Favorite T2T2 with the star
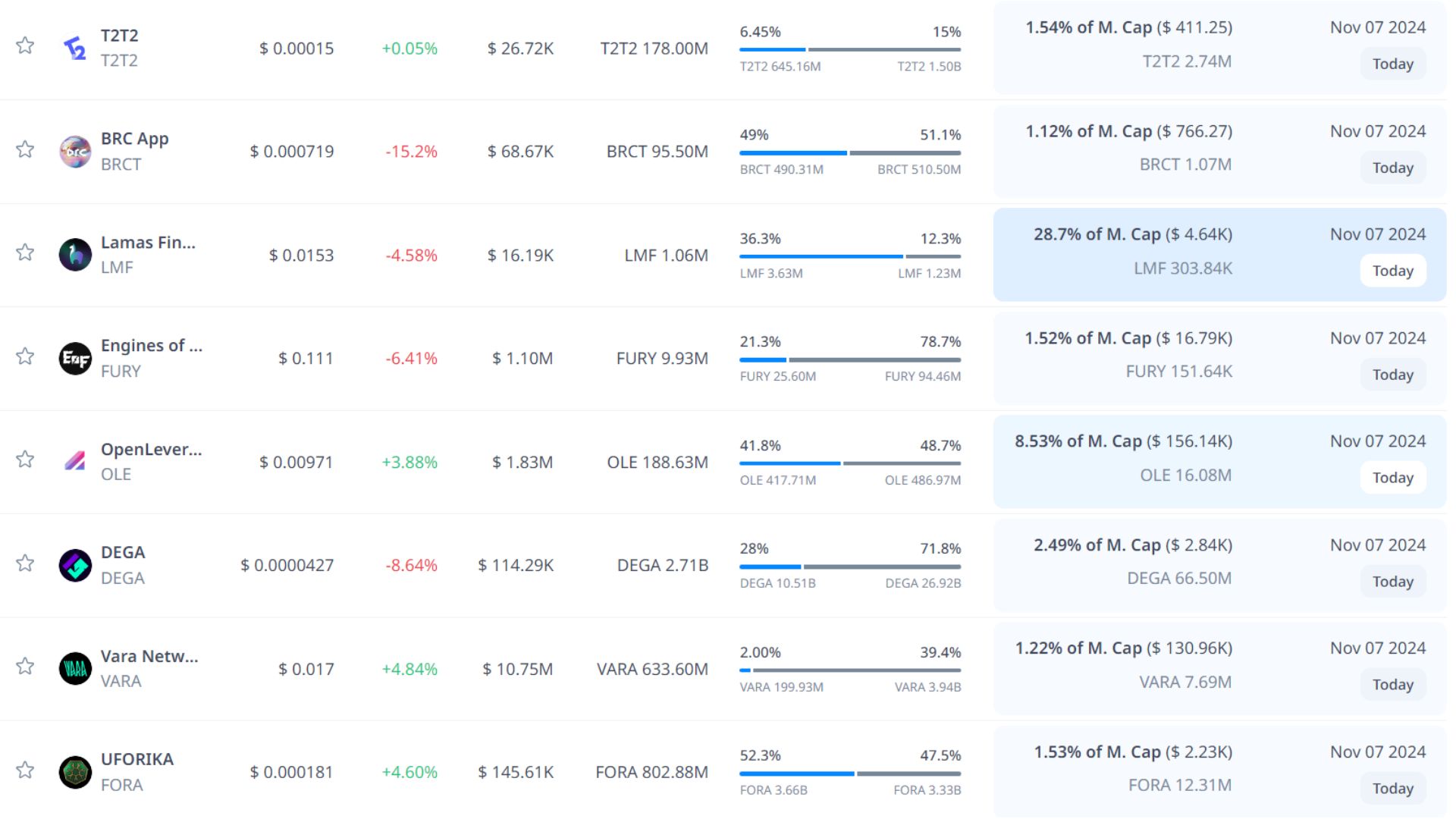 pyautogui.click(x=25, y=45)
